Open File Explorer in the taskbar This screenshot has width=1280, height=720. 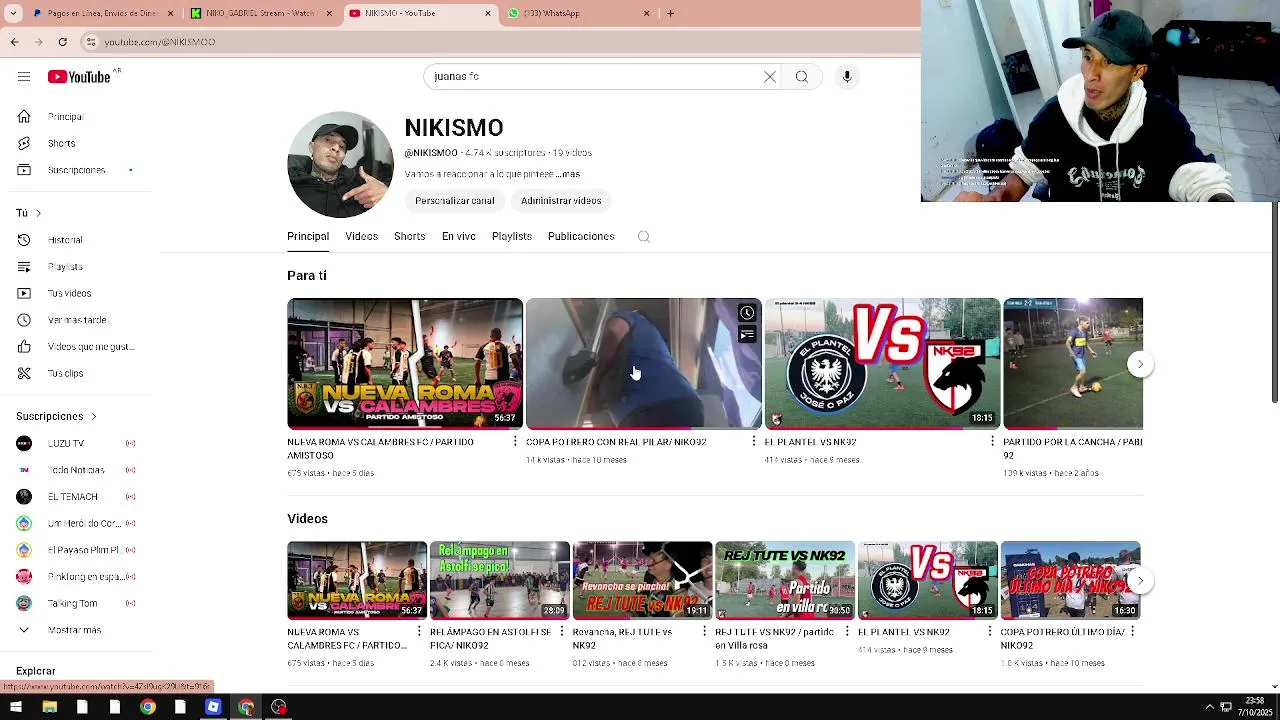point(49,707)
